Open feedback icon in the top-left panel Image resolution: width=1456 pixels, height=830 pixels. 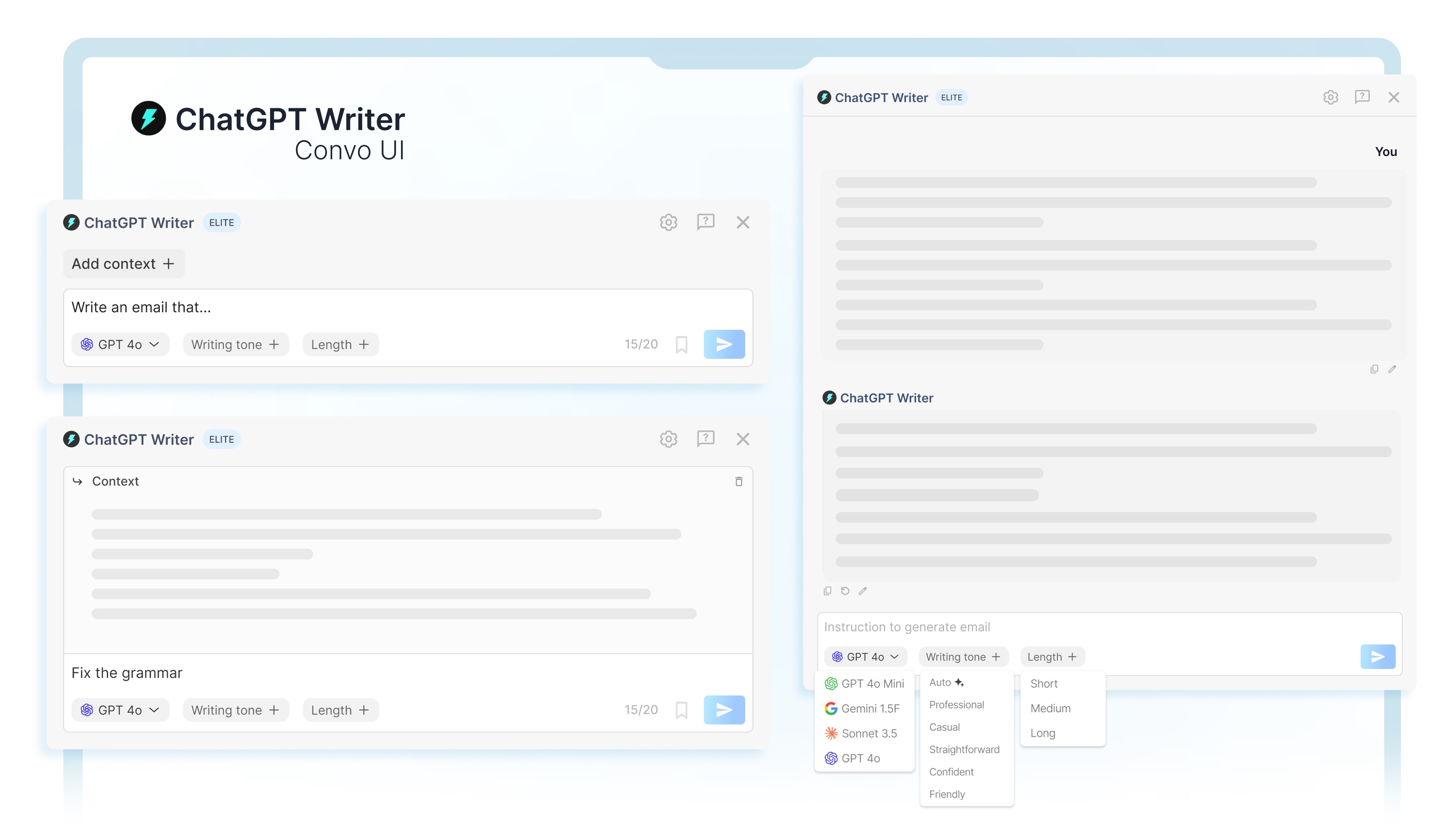coord(705,222)
